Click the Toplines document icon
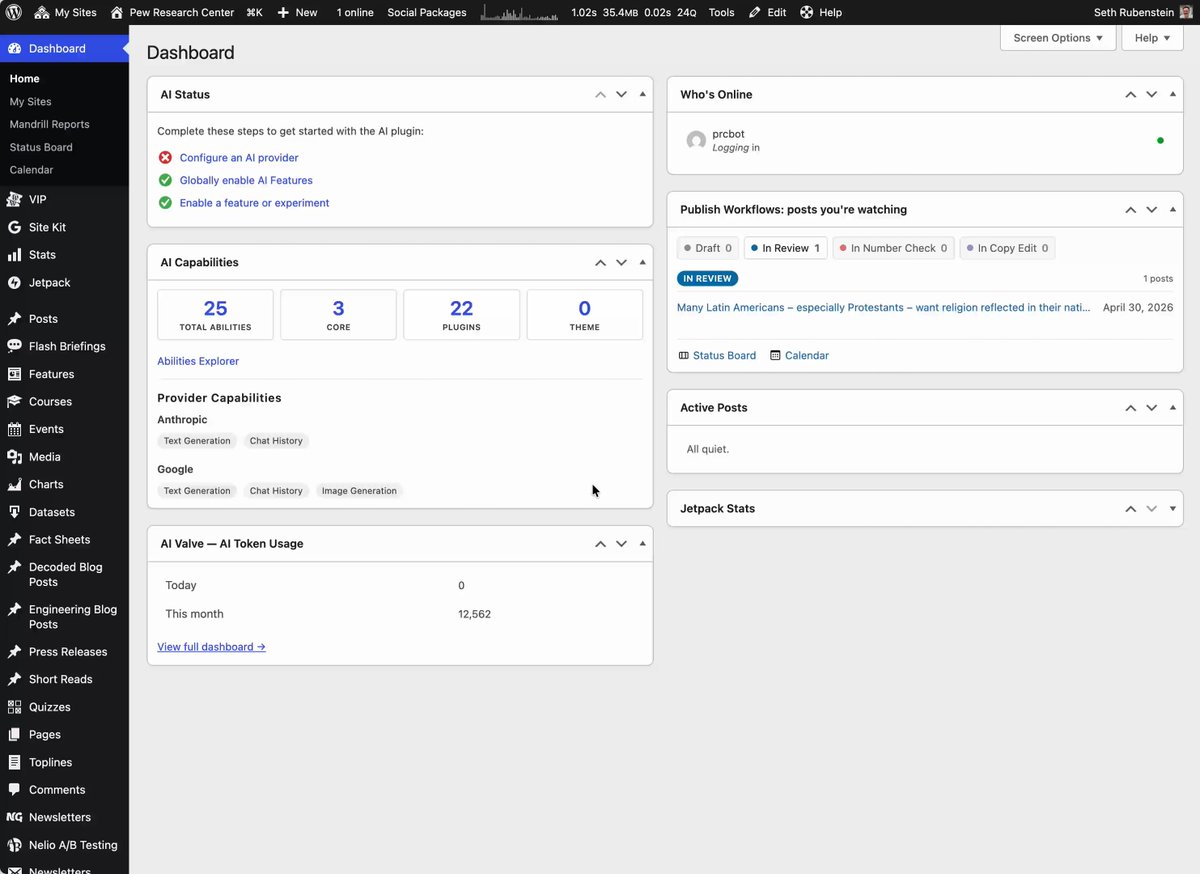This screenshot has height=874, width=1200. [14, 762]
